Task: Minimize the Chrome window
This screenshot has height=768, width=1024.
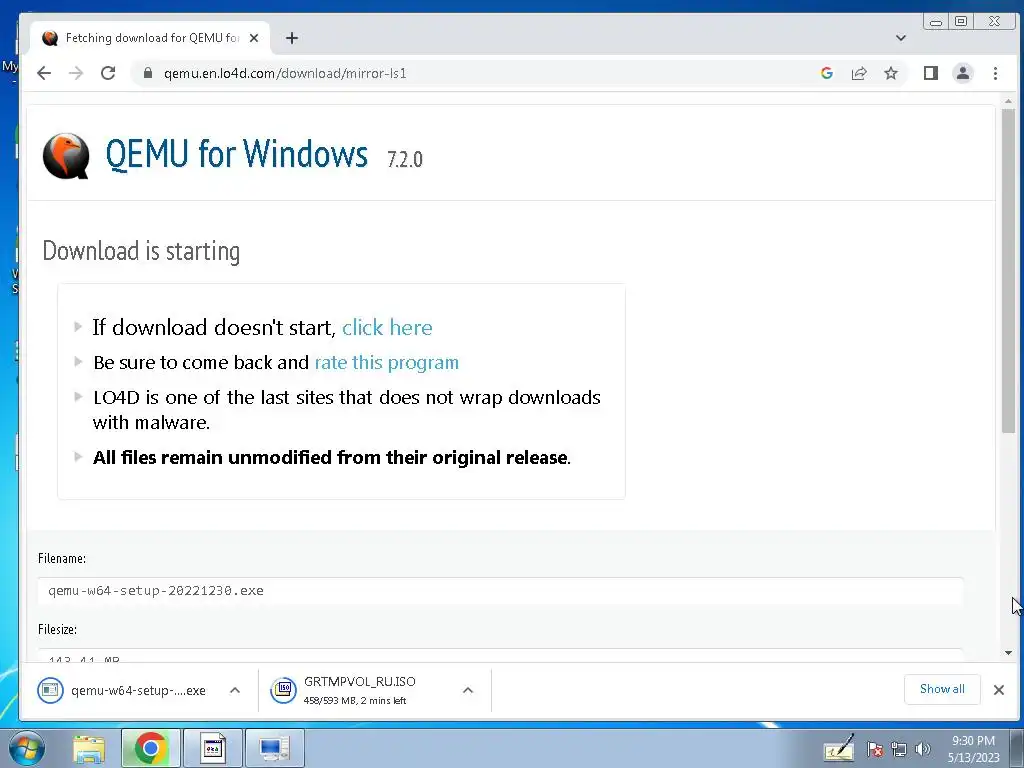Action: [x=936, y=22]
